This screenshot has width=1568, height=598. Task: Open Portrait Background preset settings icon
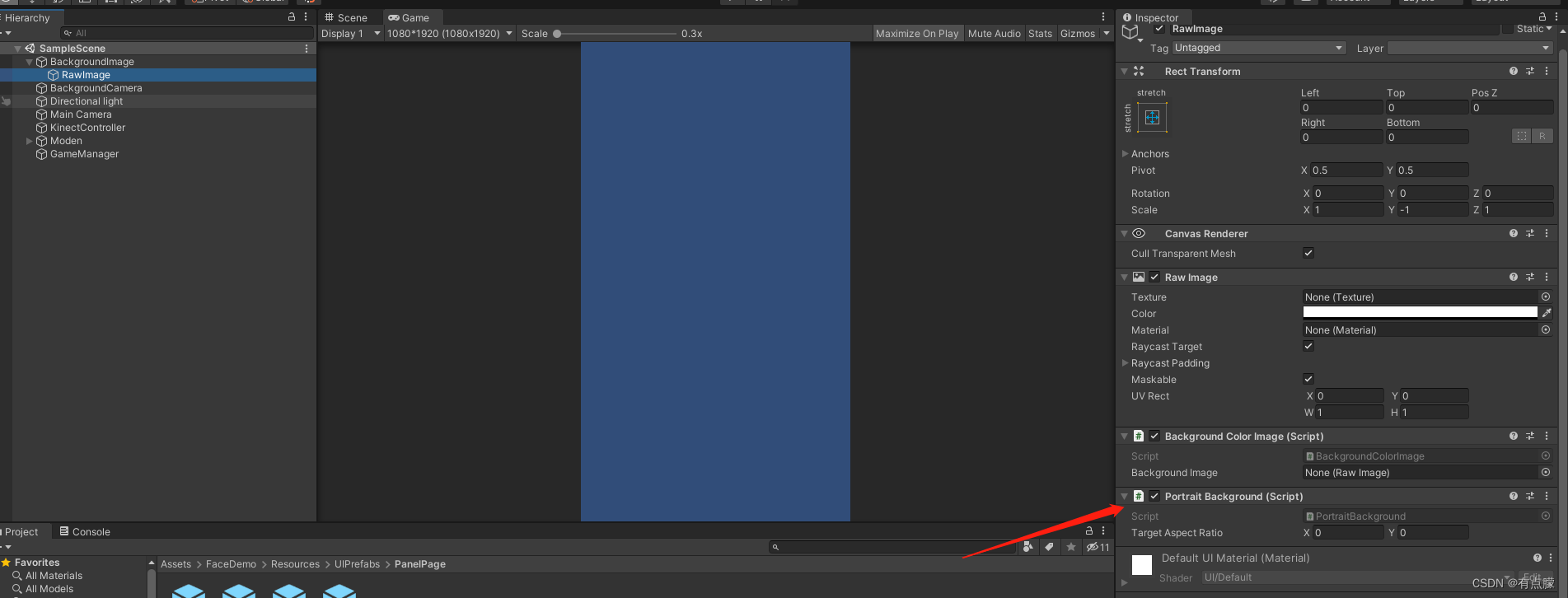coord(1530,497)
